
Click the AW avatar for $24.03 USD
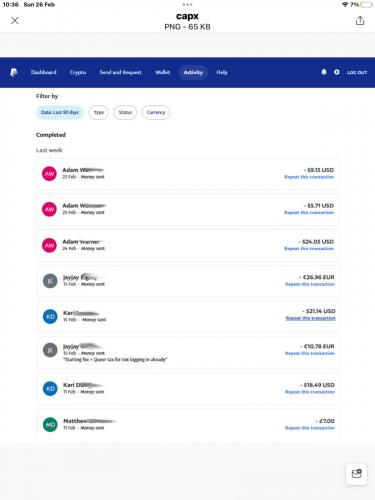49,245
